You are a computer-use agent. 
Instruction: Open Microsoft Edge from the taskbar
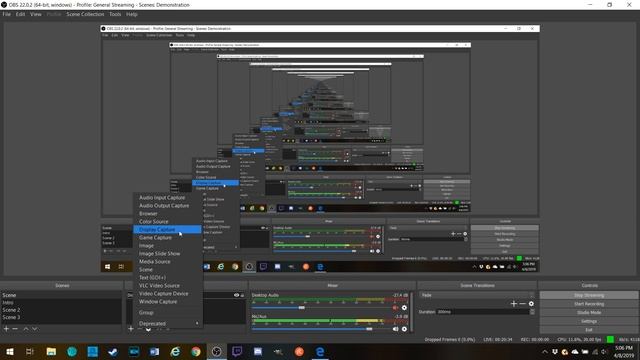point(320,351)
